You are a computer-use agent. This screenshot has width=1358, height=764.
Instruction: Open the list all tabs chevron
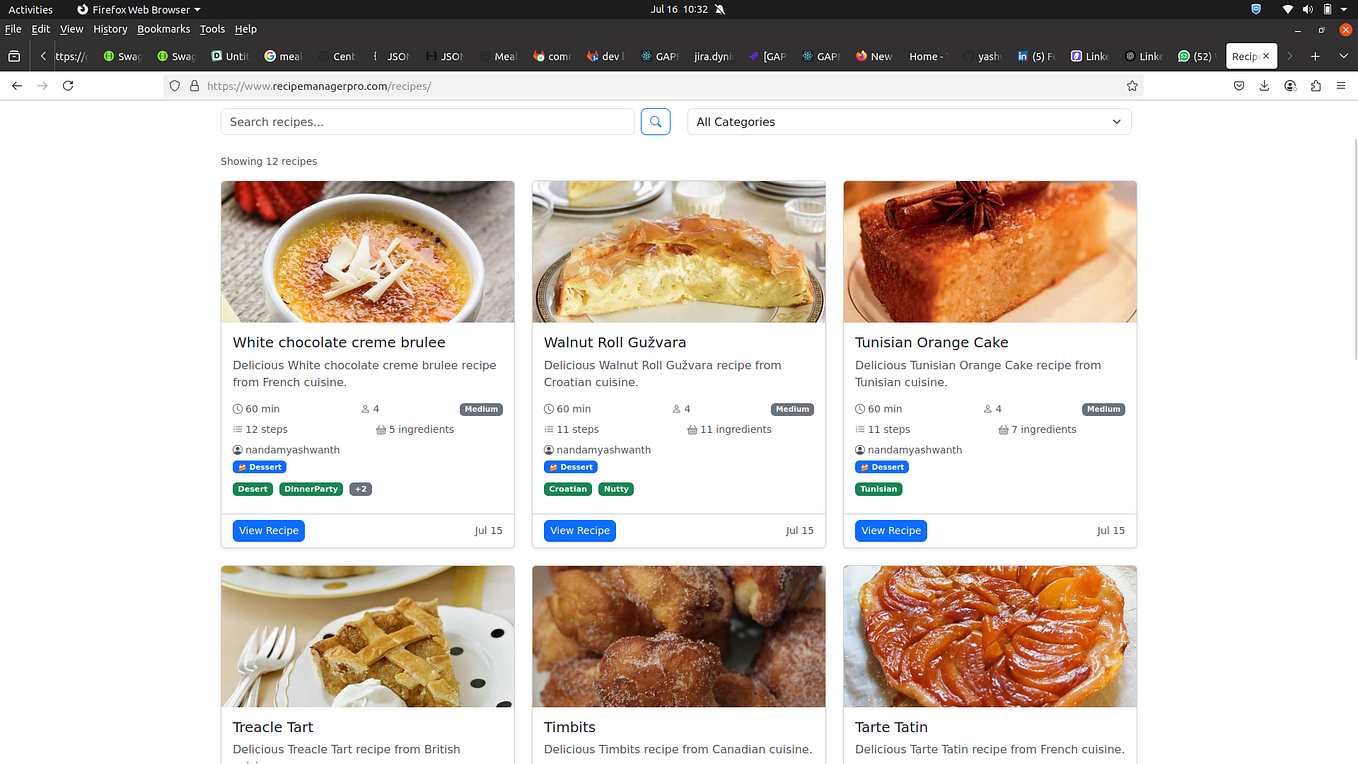(x=1341, y=56)
